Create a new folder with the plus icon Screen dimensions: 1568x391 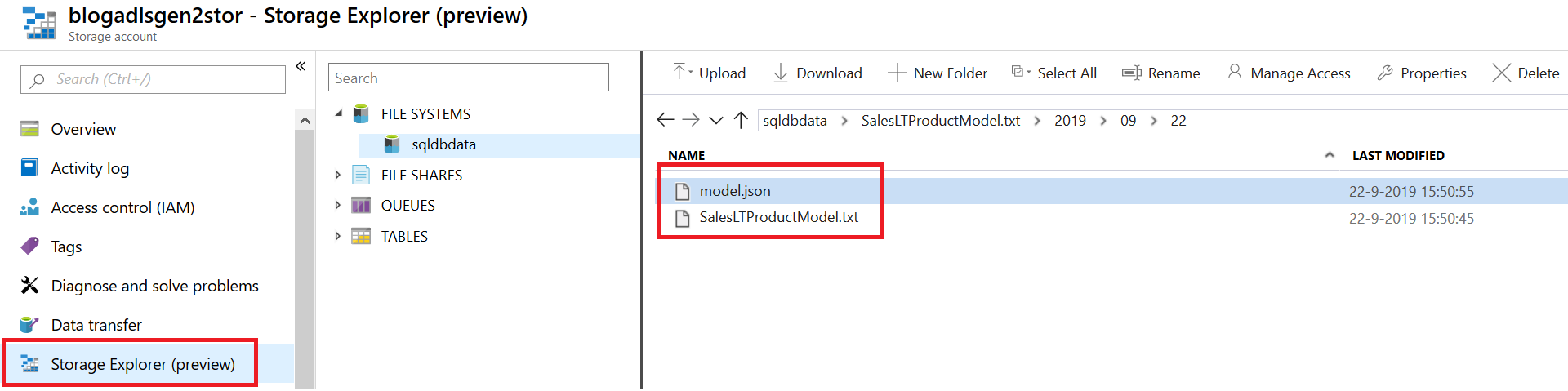(897, 73)
